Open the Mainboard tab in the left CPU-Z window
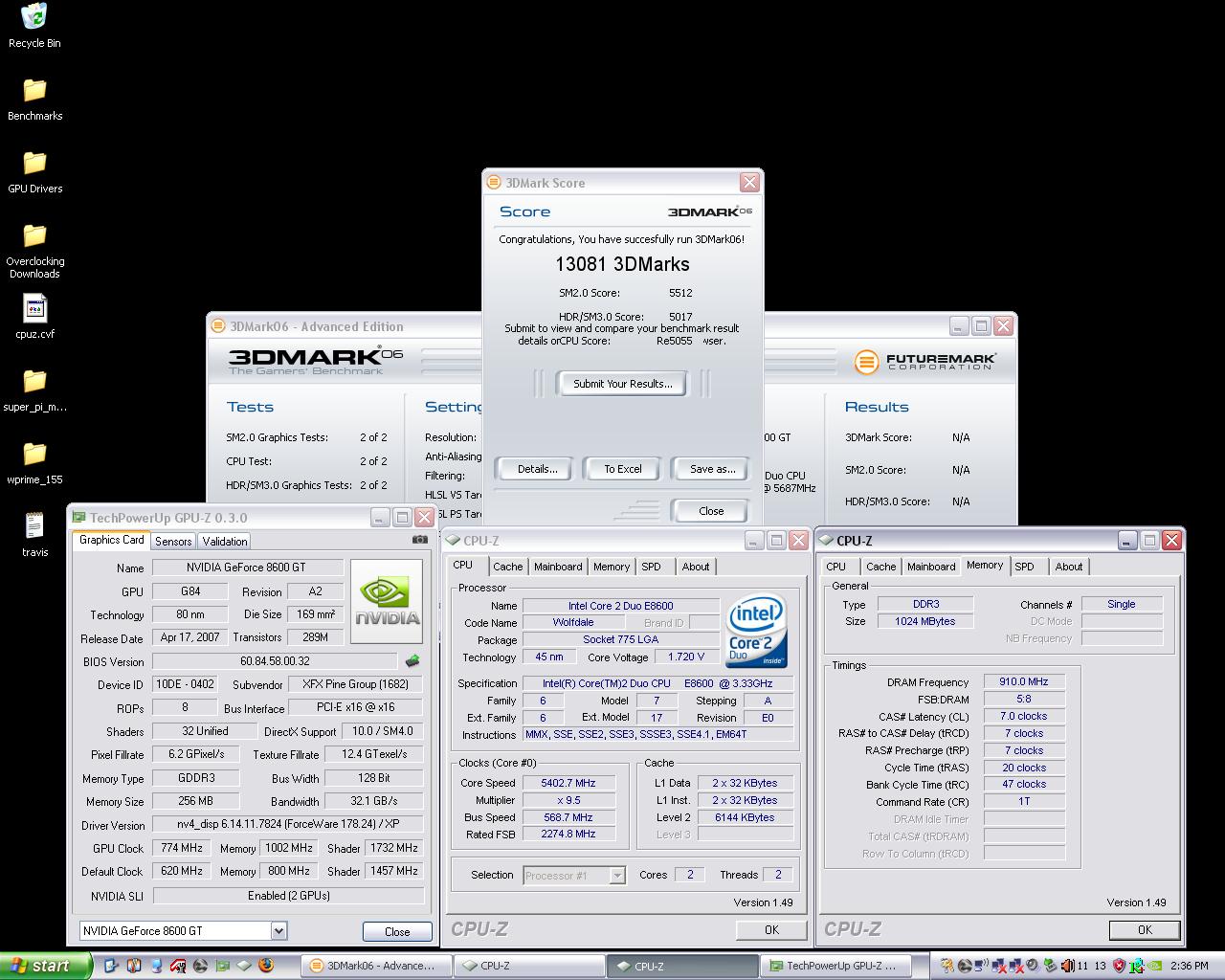1225x980 pixels. [x=558, y=567]
